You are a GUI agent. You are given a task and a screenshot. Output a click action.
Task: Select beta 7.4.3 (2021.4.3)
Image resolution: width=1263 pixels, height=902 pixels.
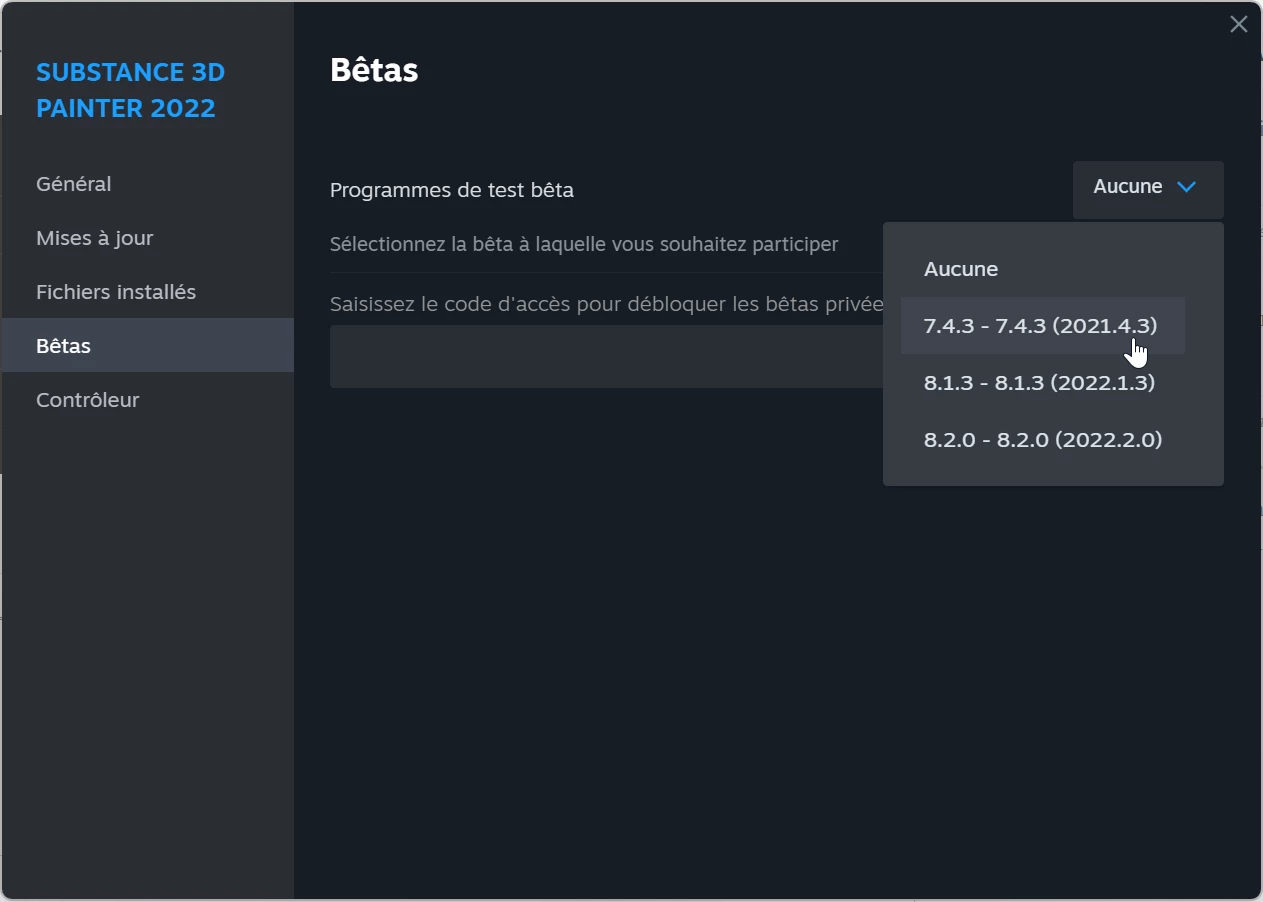coord(1043,325)
